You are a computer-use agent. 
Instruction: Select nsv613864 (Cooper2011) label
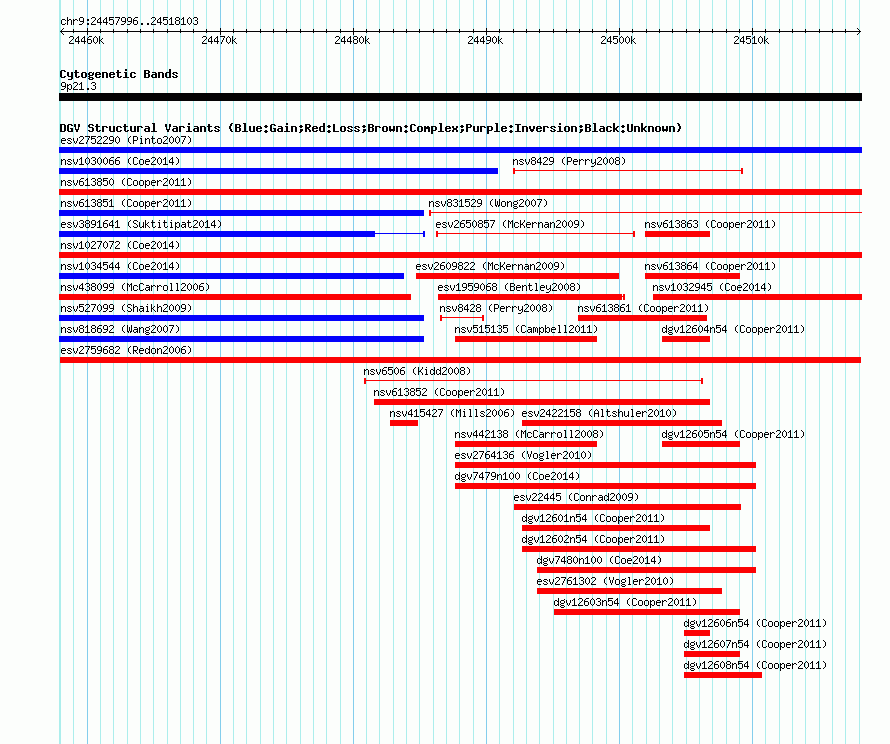710,266
